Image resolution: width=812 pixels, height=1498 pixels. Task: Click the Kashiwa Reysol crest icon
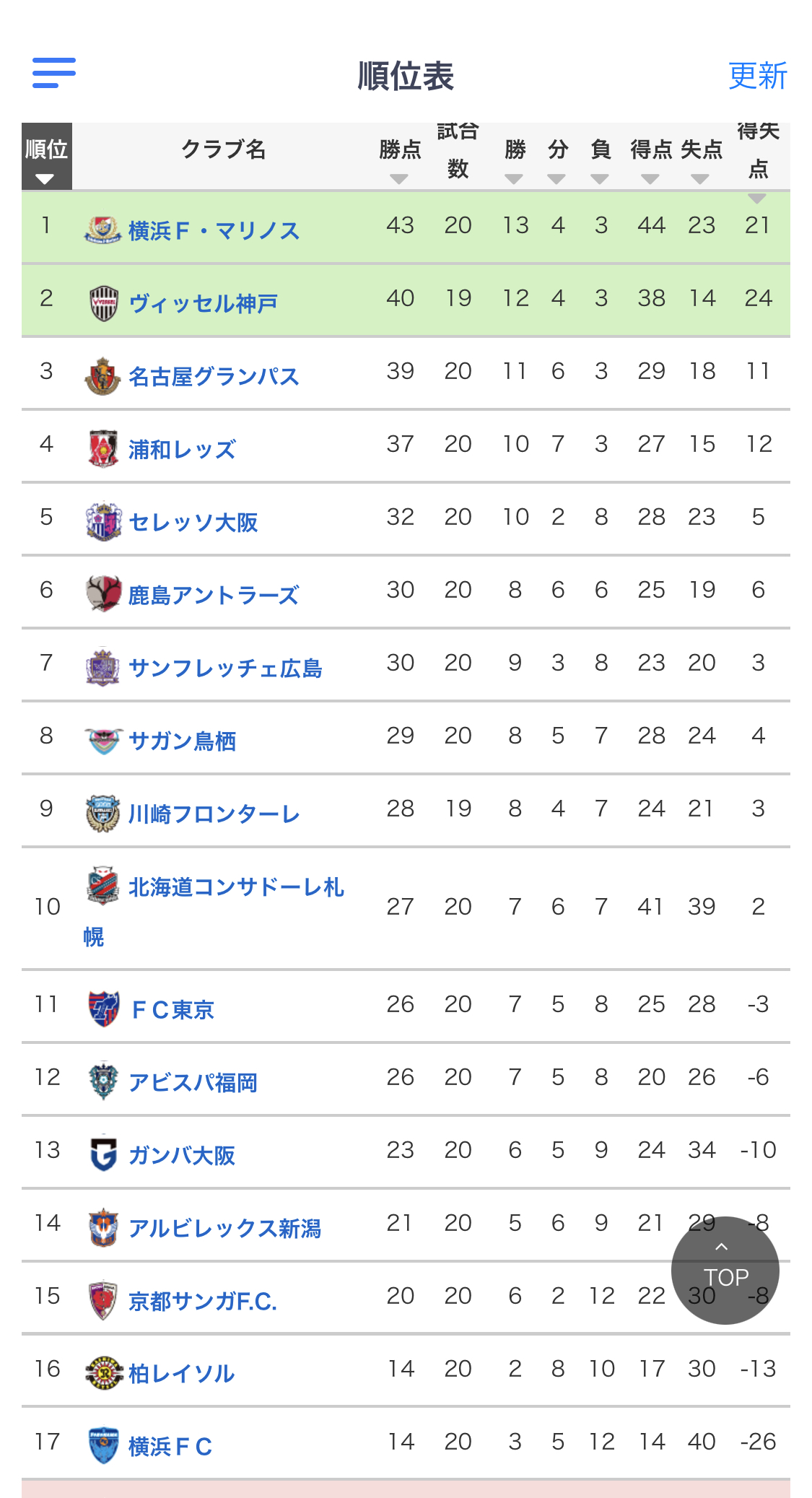pyautogui.click(x=103, y=1372)
